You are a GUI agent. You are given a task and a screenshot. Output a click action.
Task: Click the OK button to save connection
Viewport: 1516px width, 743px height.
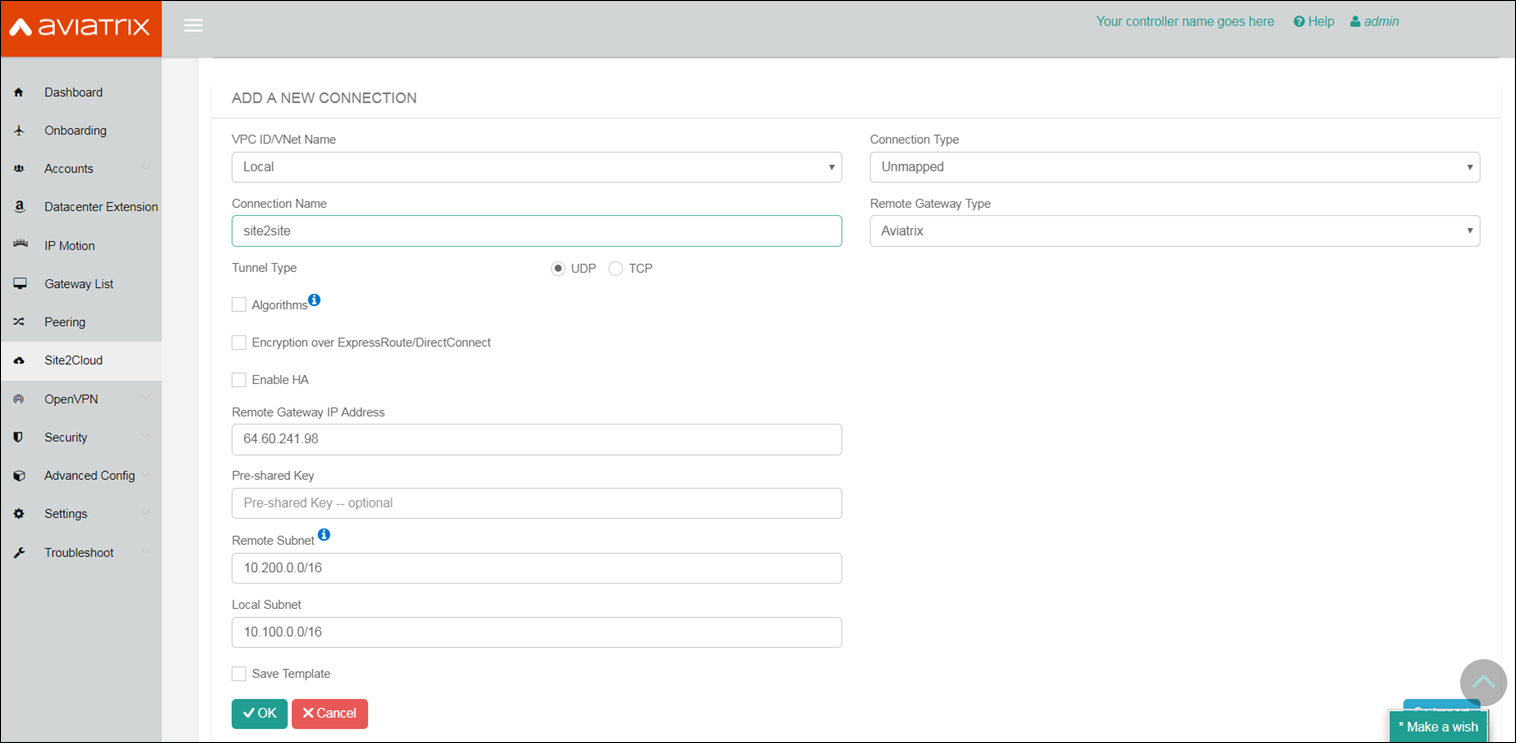coord(259,713)
